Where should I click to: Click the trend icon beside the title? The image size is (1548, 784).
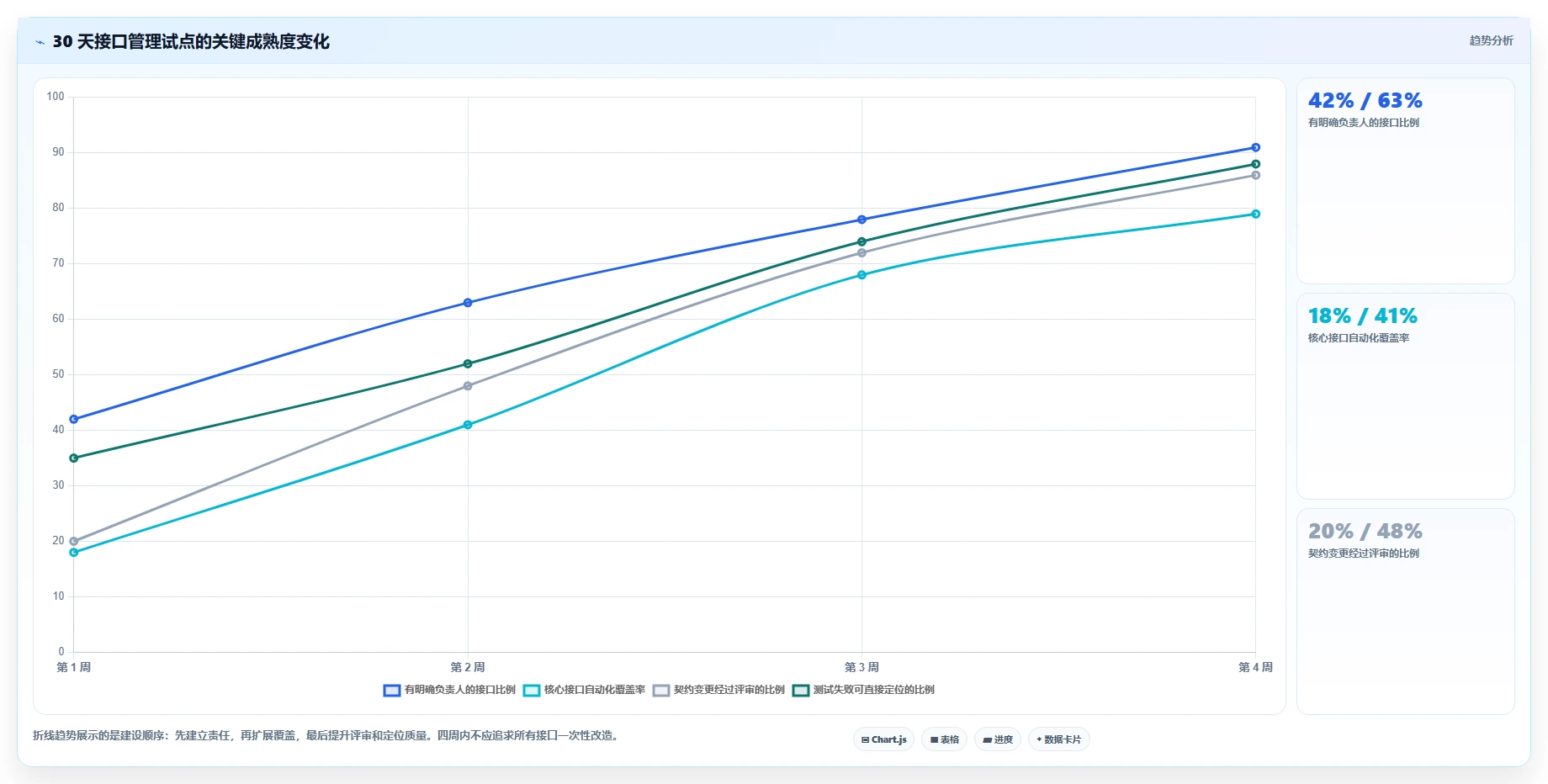(x=40, y=42)
